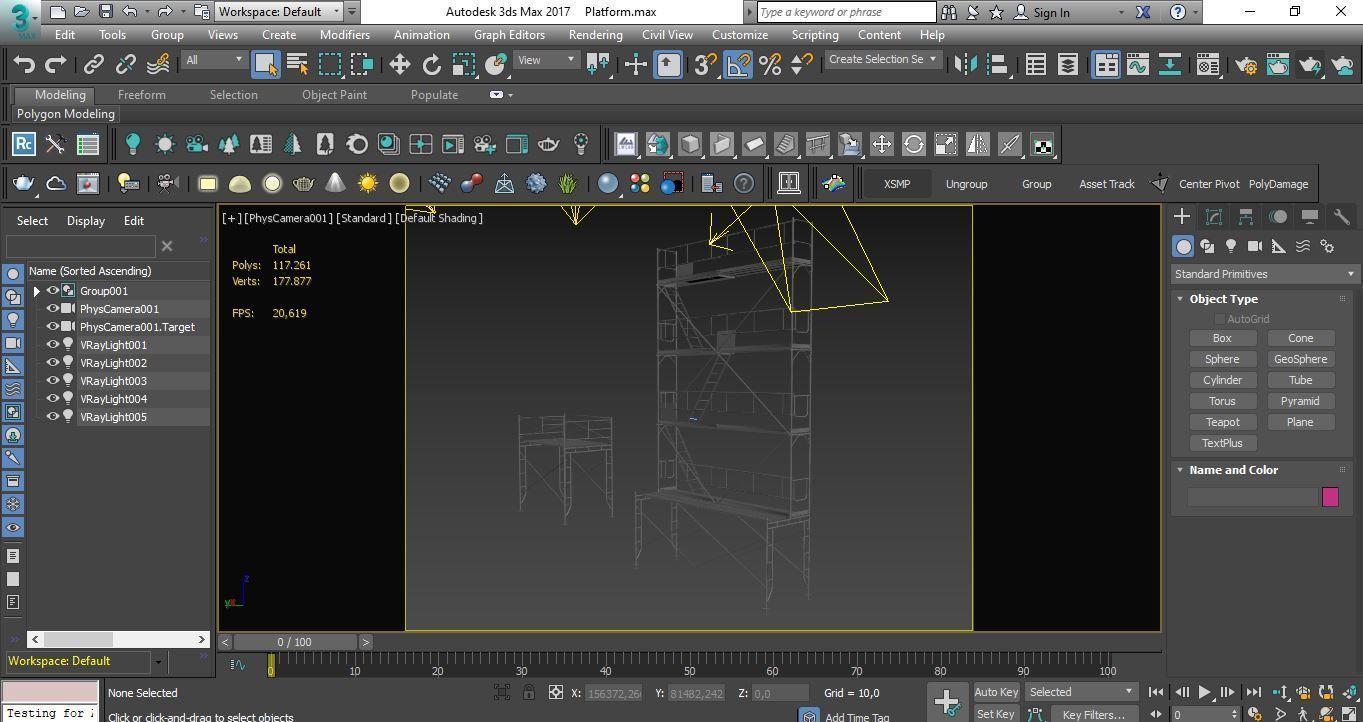This screenshot has width=1363, height=722.
Task: Toggle Auto Key mode
Action: pyautogui.click(x=996, y=692)
